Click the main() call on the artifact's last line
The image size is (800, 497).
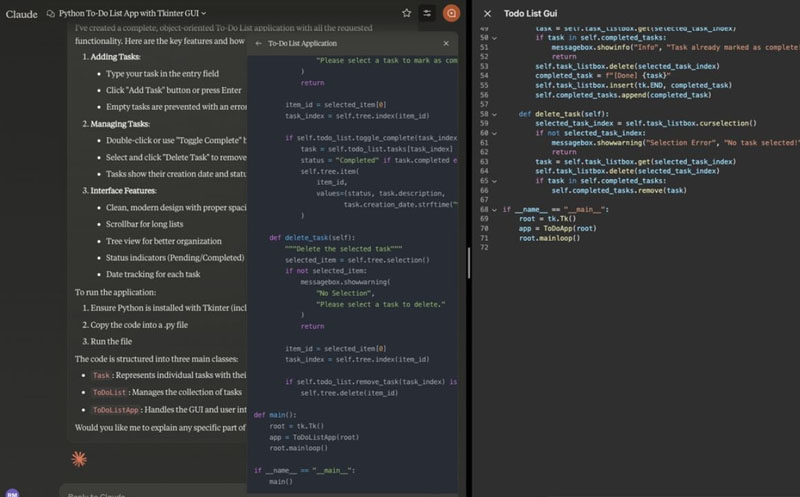point(281,482)
